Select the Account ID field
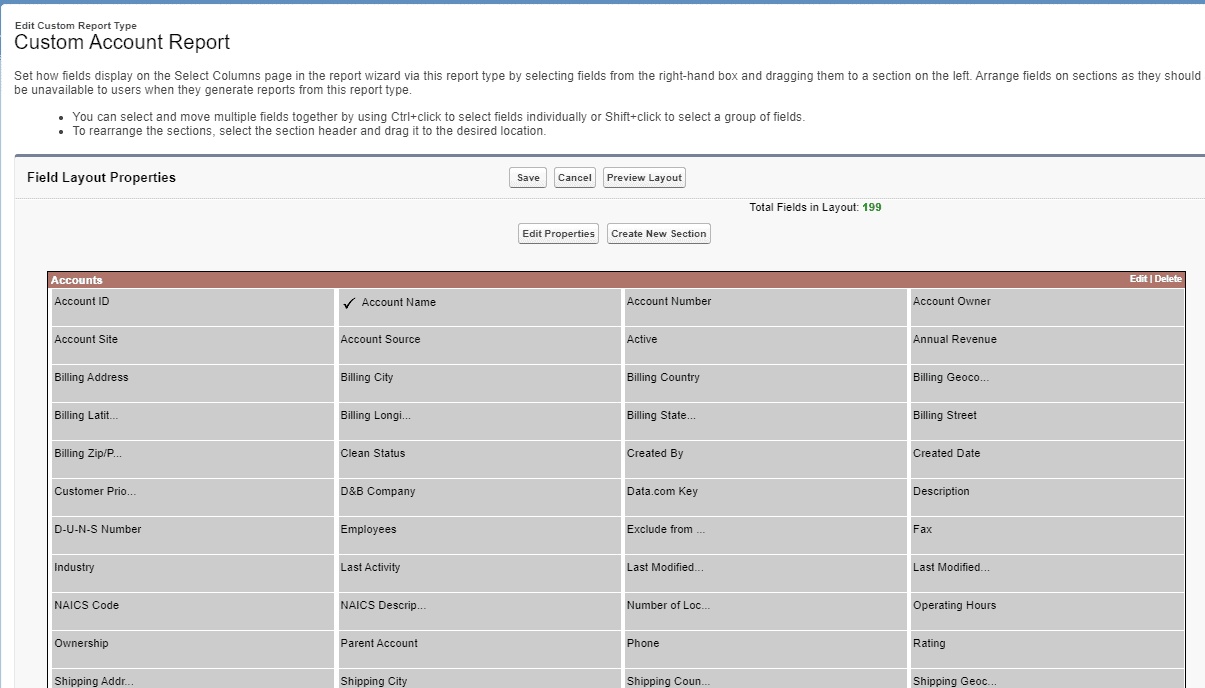Image resolution: width=1205 pixels, height=688 pixels. [194, 307]
